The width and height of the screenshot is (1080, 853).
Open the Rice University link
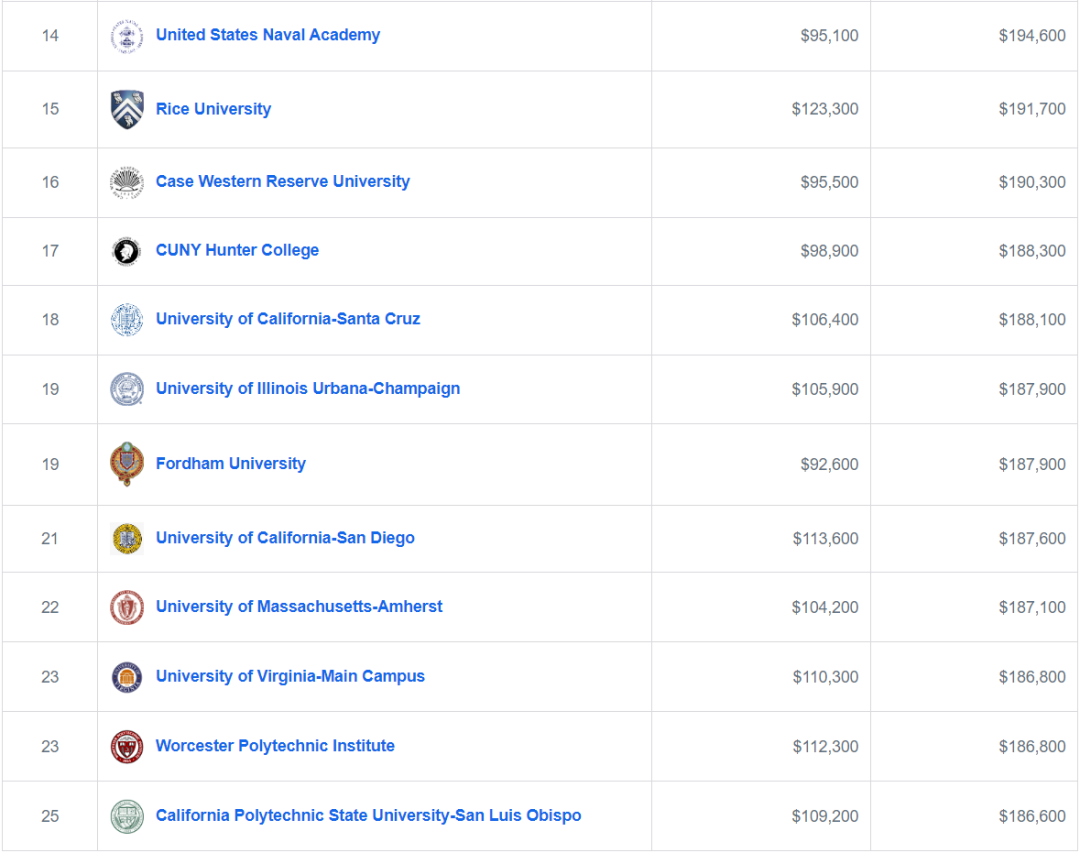[x=213, y=109]
